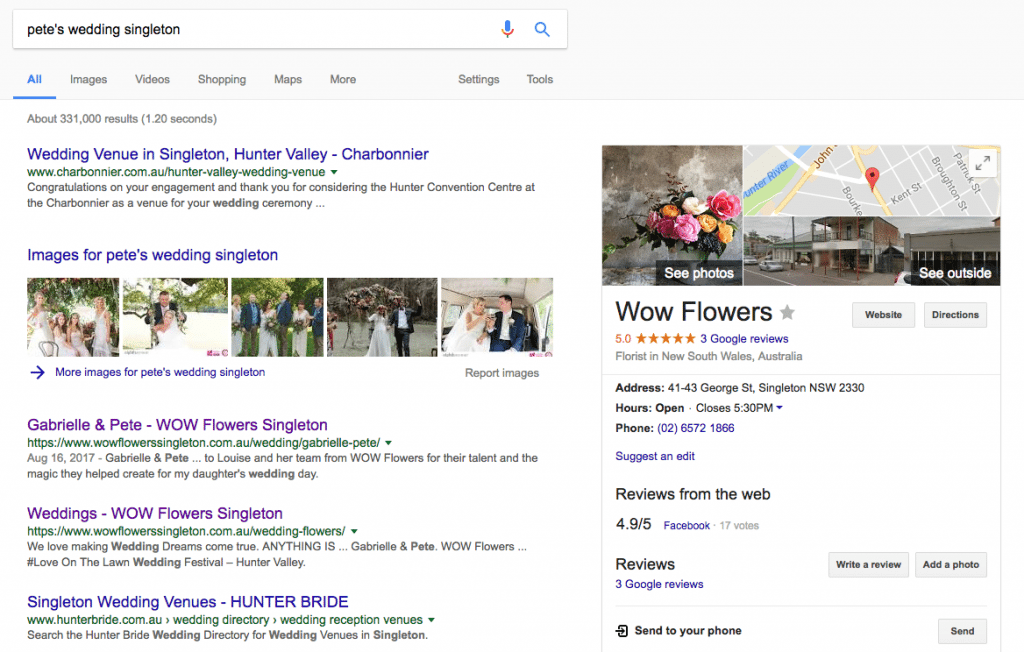Switch to the Images tab
Viewport: 1024px width, 652px height.
88,79
